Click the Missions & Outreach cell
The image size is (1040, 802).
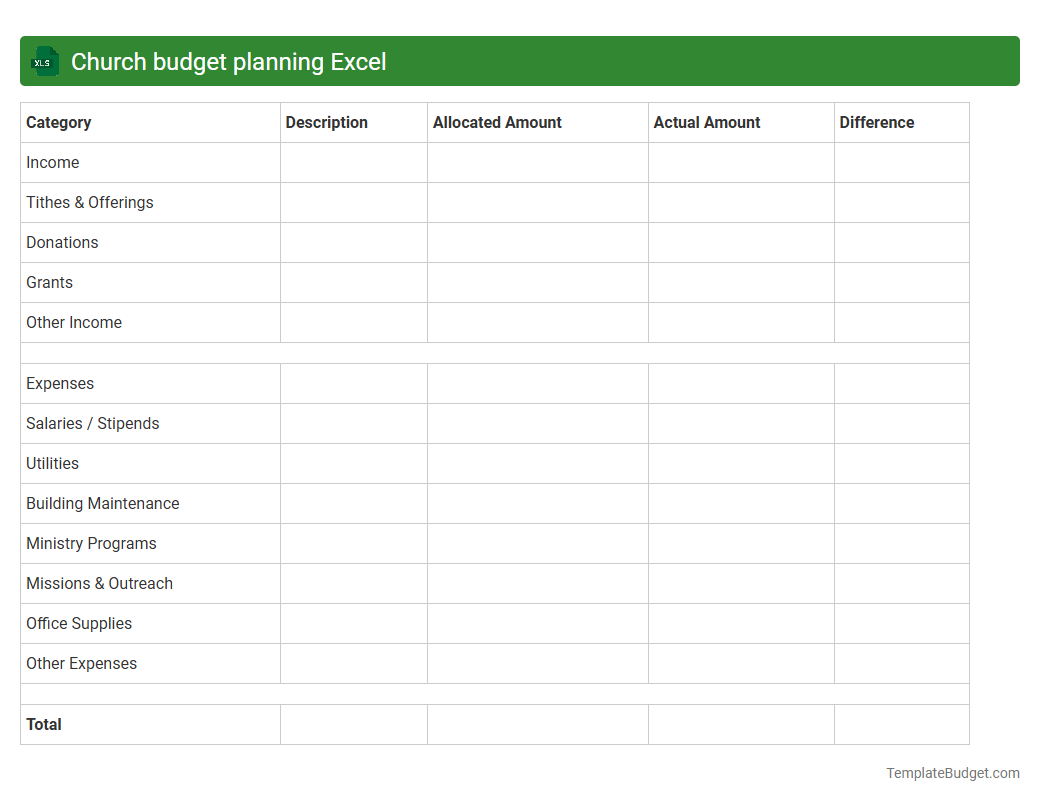[99, 583]
